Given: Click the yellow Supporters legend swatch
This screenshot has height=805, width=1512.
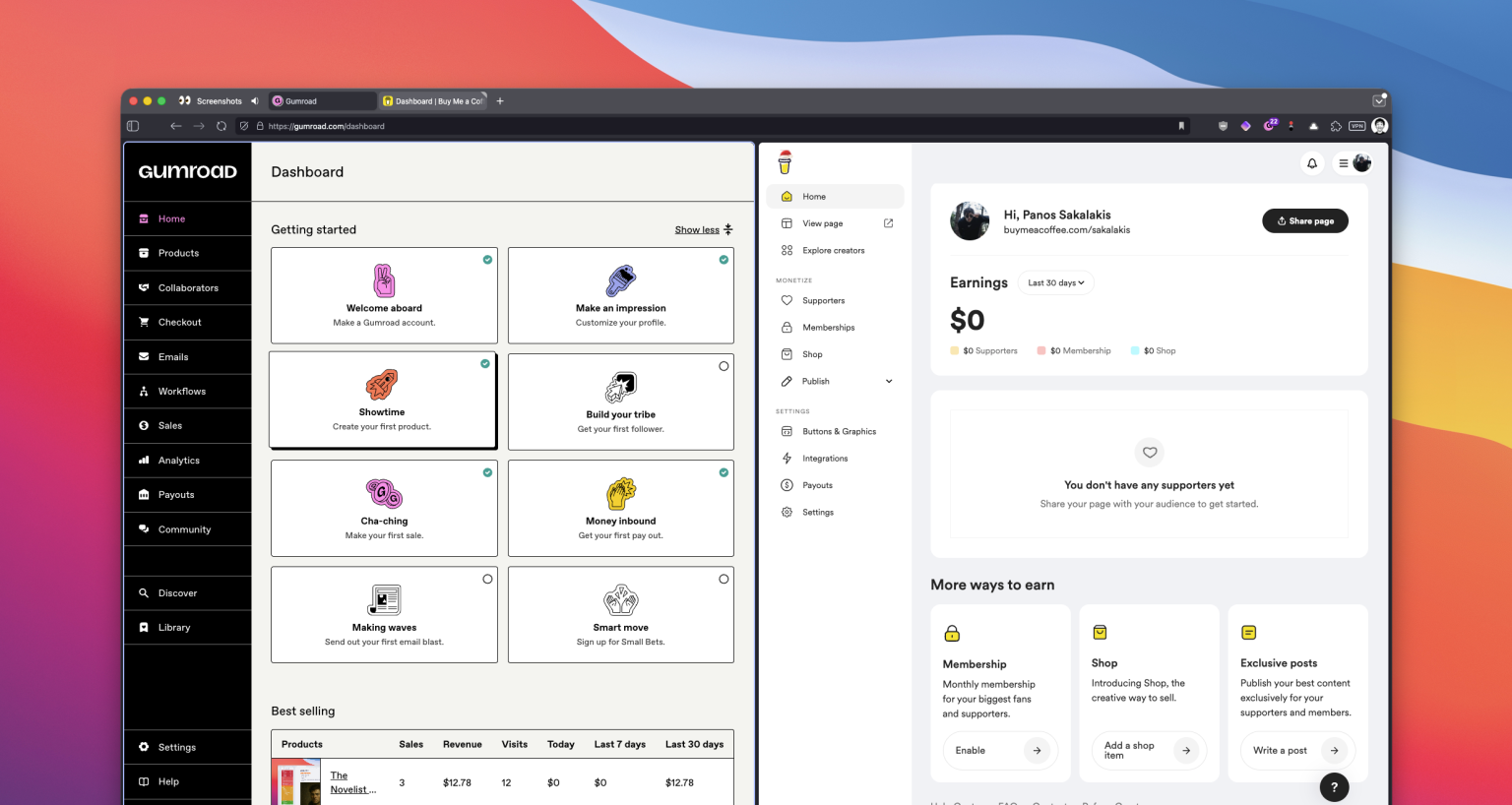Looking at the screenshot, I should 955,350.
